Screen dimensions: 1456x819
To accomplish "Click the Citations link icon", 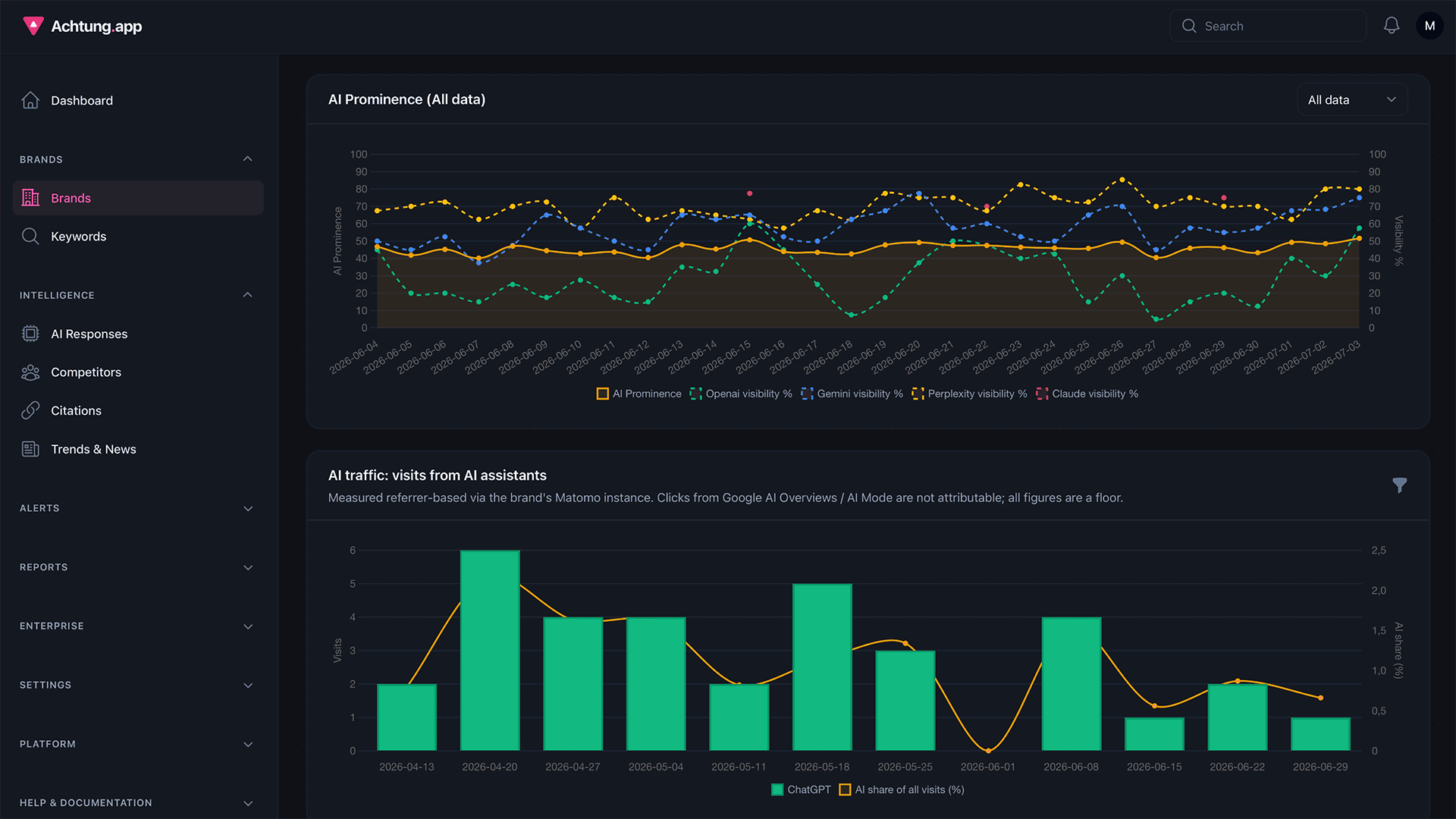I will [30, 410].
